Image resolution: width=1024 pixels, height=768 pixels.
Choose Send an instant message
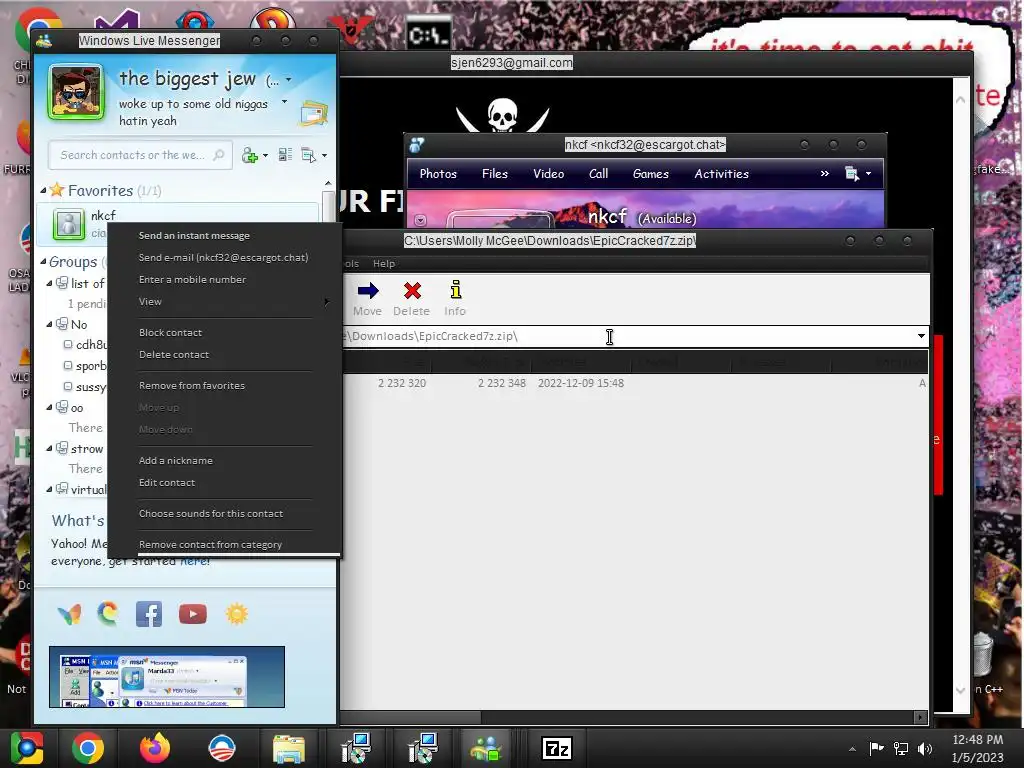[194, 236]
